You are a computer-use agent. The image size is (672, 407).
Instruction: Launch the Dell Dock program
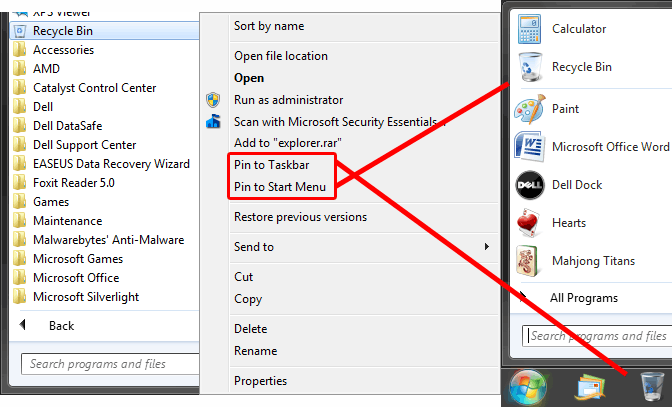coord(529,185)
